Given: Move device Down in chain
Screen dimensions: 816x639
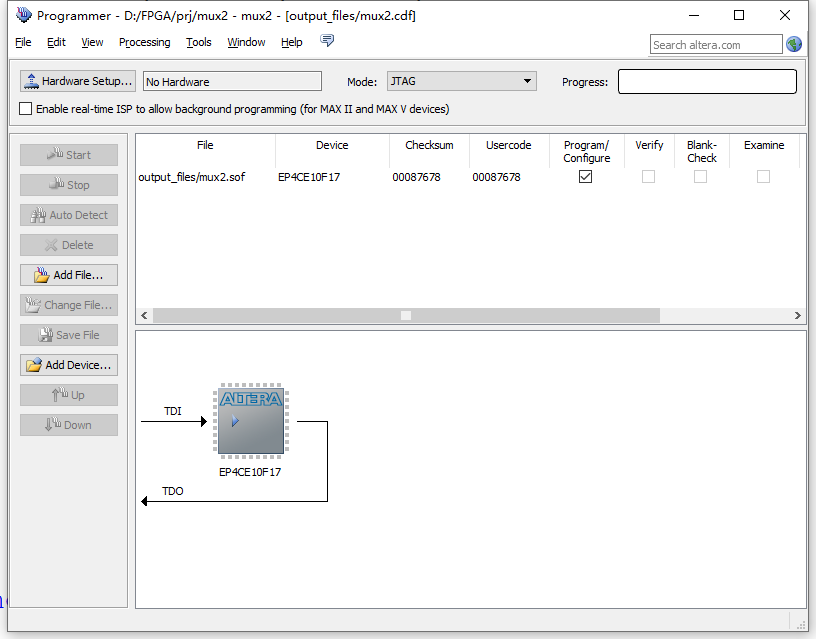Looking at the screenshot, I should [x=69, y=425].
